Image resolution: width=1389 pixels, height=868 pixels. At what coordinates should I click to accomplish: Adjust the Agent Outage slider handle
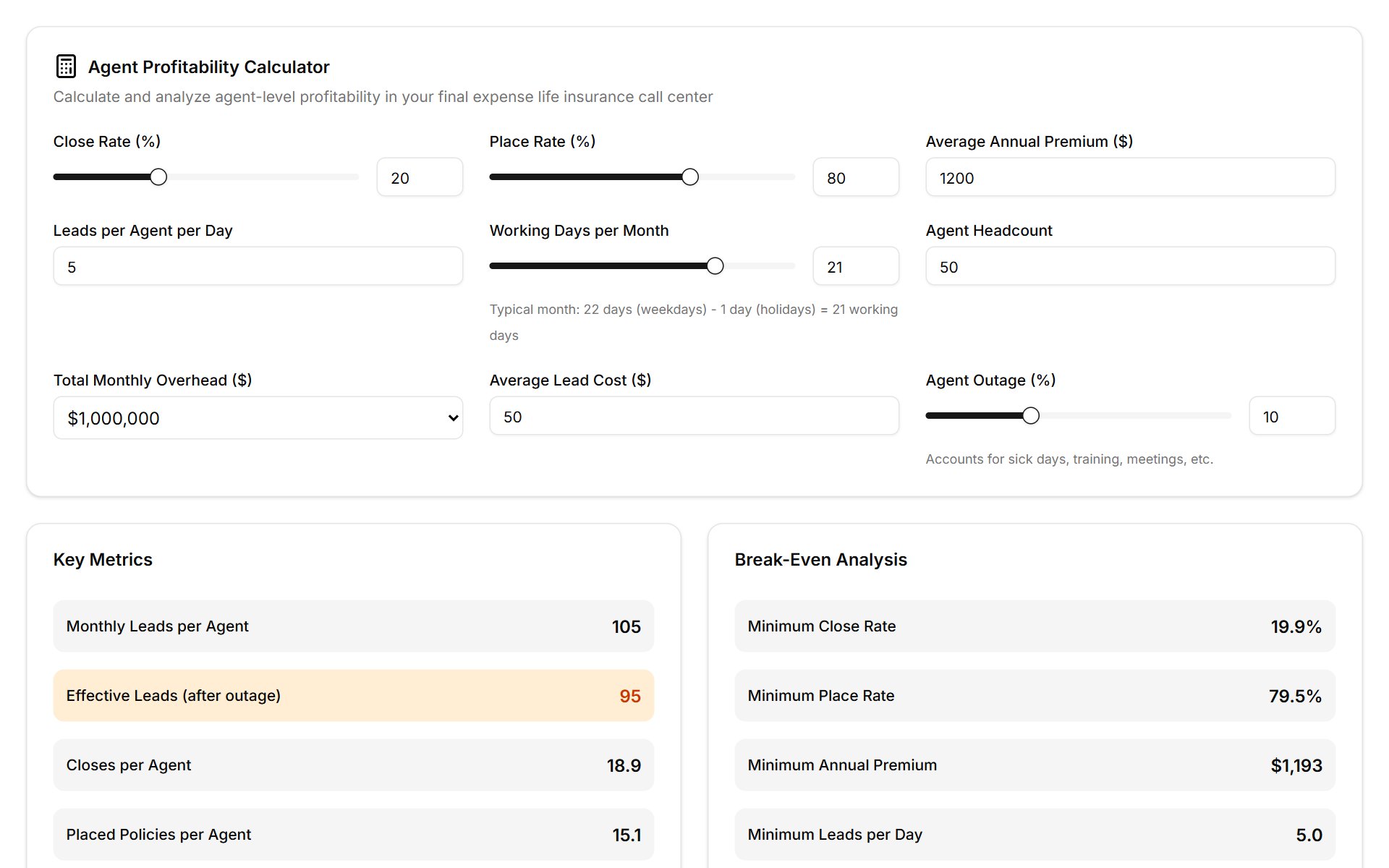(1031, 416)
